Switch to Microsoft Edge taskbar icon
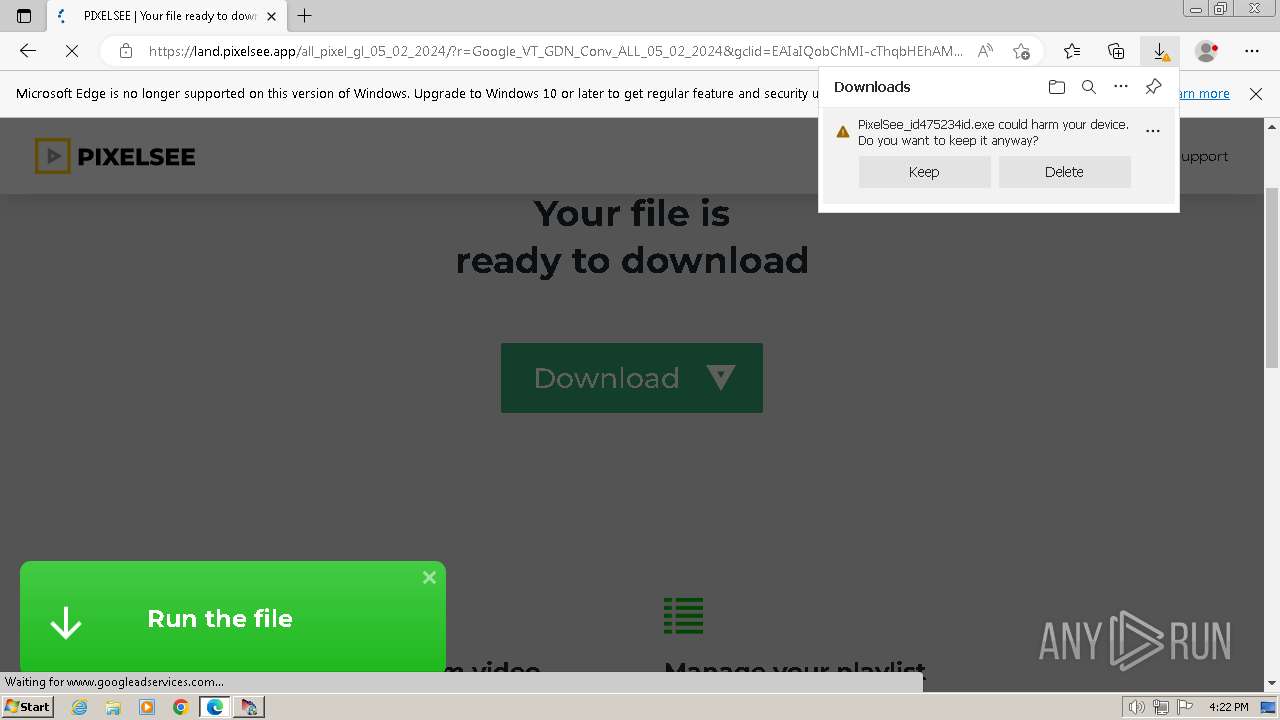 pyautogui.click(x=214, y=707)
